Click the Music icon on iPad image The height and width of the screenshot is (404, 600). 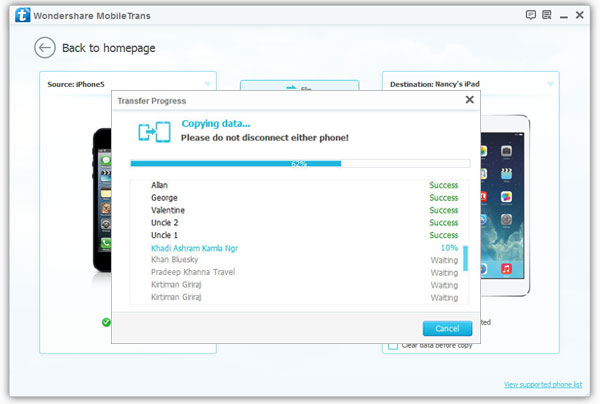click(506, 268)
